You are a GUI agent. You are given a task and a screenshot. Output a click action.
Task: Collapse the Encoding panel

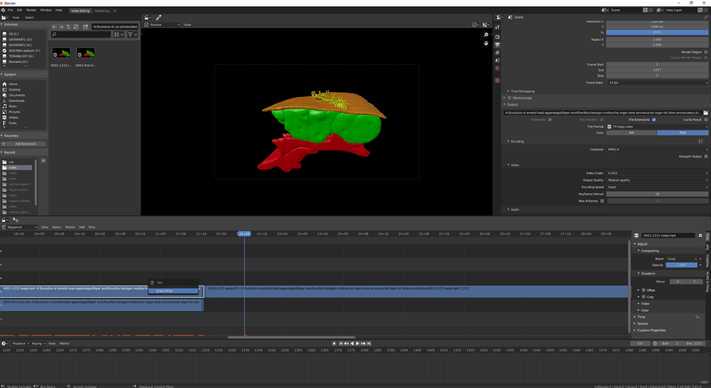click(x=516, y=141)
